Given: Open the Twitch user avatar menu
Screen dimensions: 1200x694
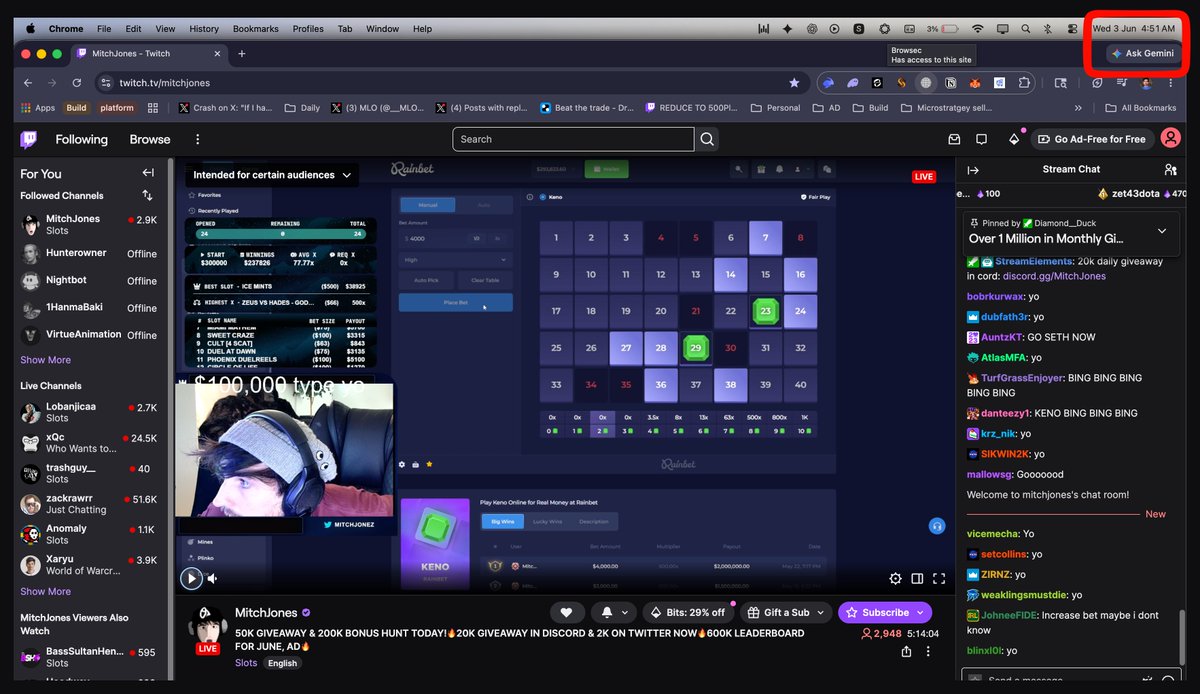Looking at the screenshot, I should coord(1169,139).
